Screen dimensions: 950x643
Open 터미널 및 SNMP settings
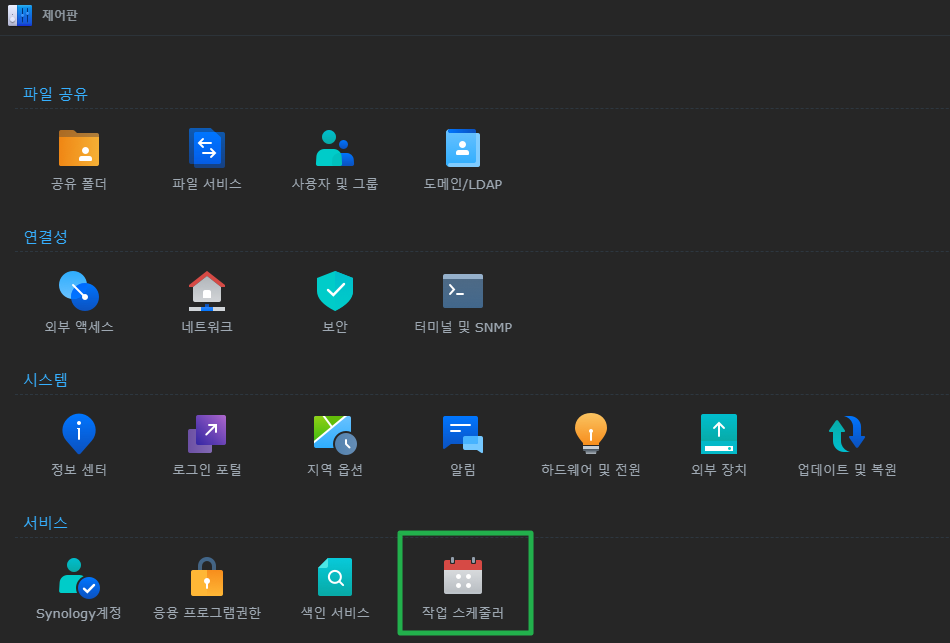coord(463,291)
